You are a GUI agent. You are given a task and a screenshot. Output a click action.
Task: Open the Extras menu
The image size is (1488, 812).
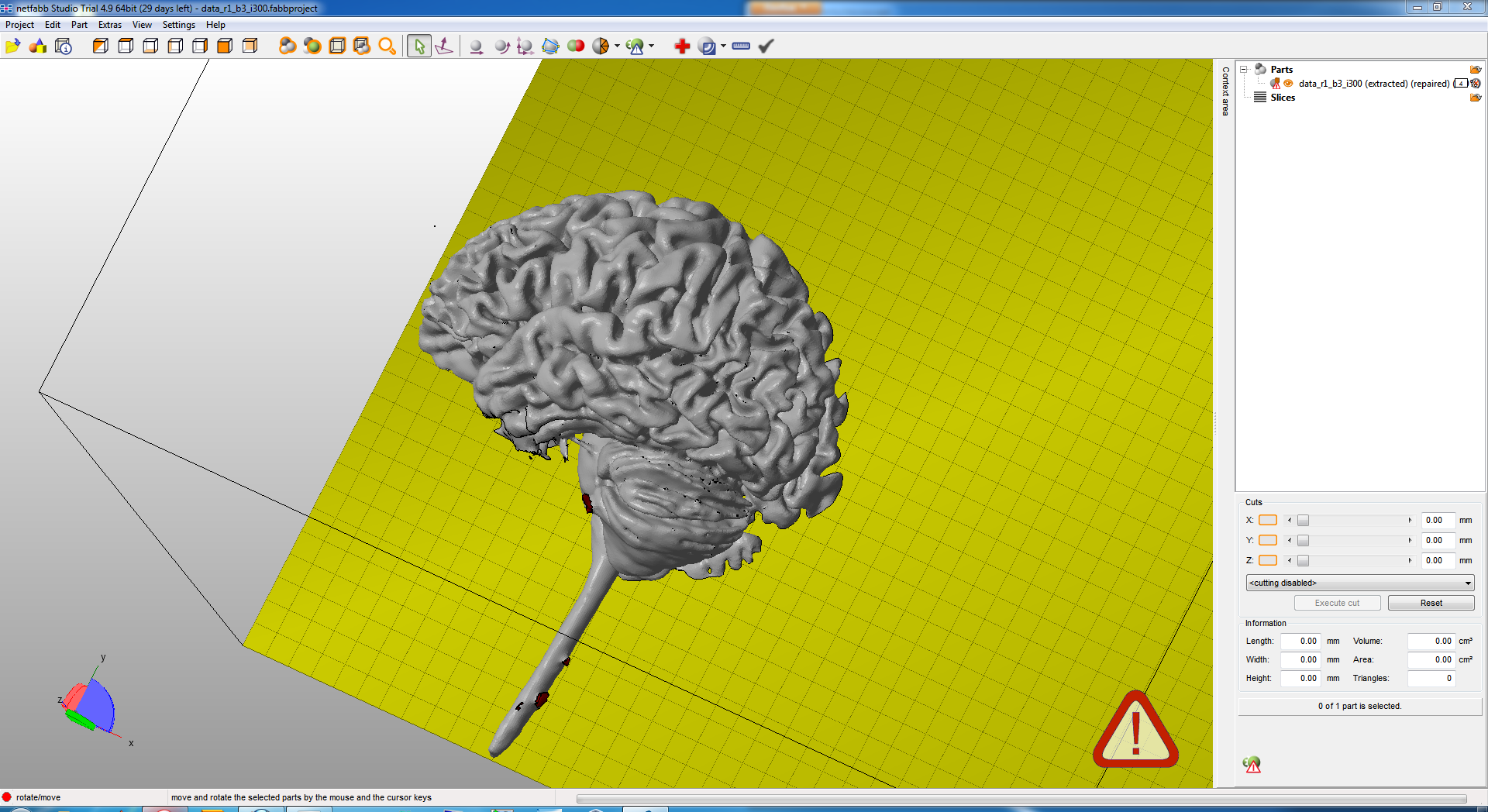coord(109,25)
